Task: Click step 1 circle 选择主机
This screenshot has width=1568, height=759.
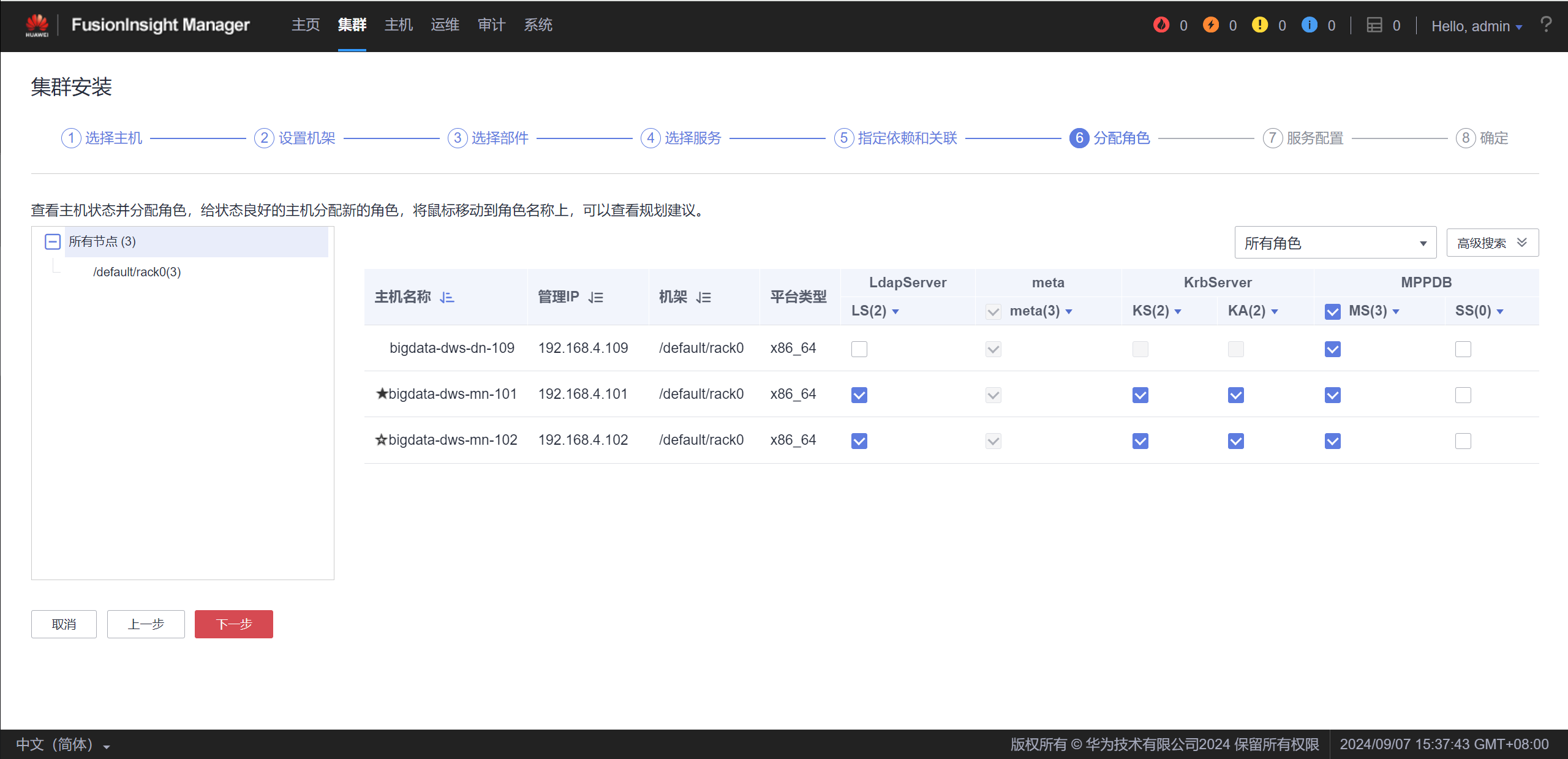Action: pos(71,138)
